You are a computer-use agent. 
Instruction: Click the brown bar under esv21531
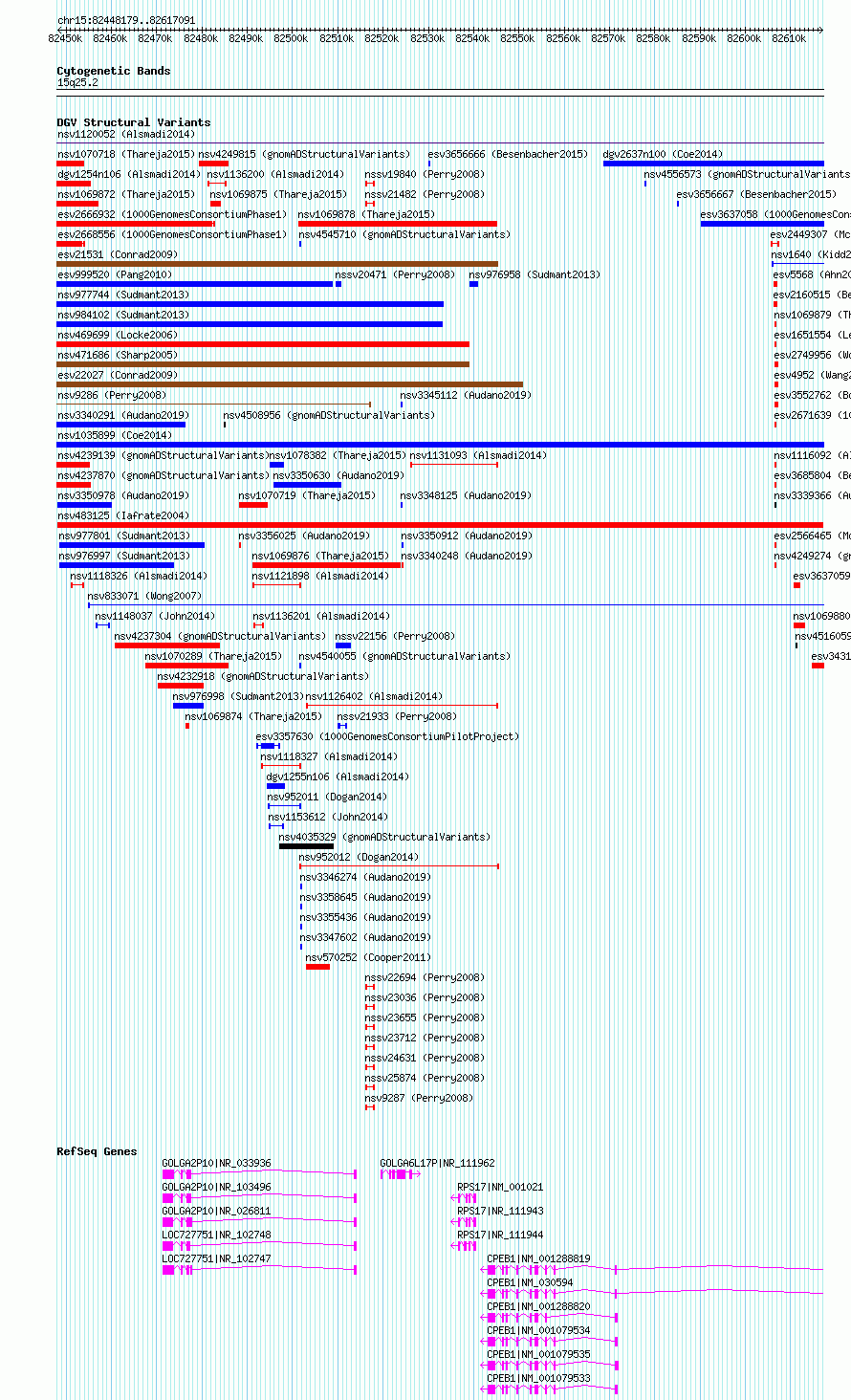pos(277,264)
